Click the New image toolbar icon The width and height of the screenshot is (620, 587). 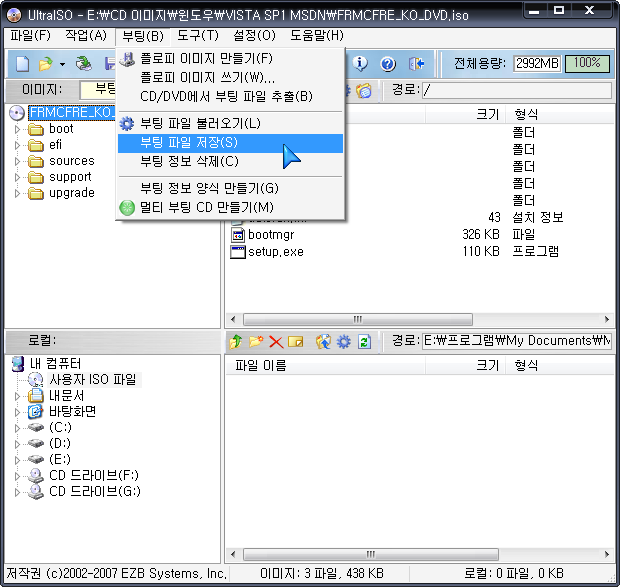point(23,64)
